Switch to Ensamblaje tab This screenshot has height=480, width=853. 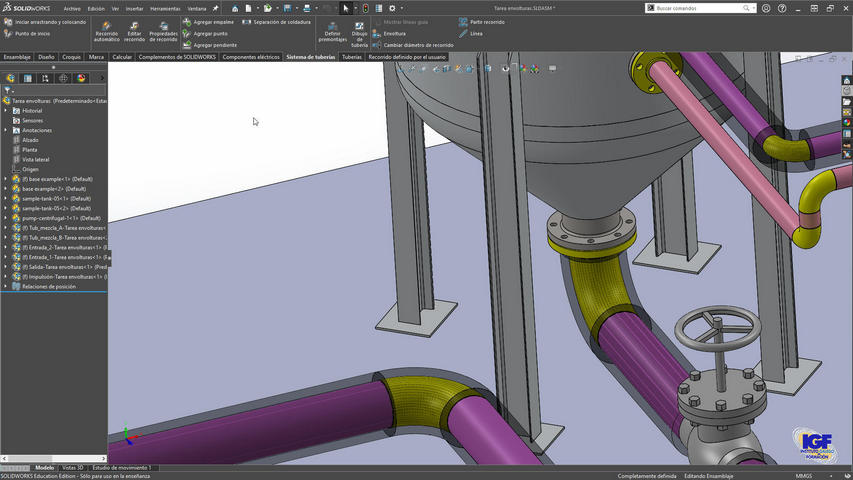click(17, 57)
